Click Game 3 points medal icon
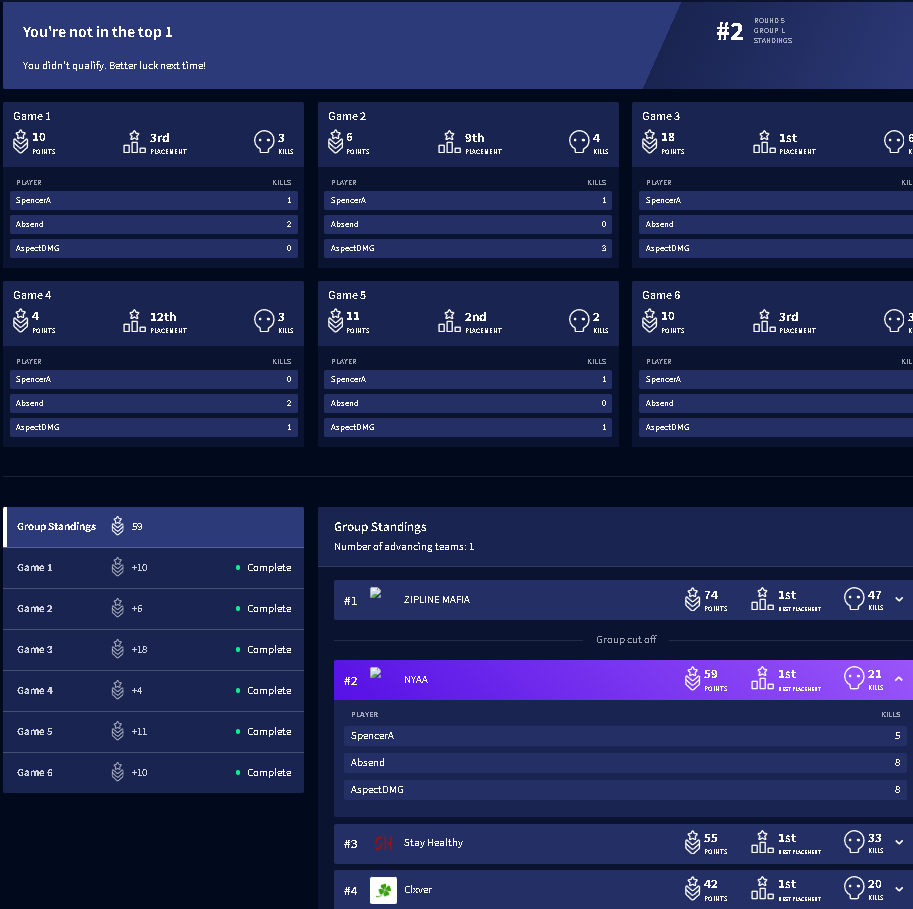Image resolution: width=913 pixels, height=909 pixels. point(650,142)
